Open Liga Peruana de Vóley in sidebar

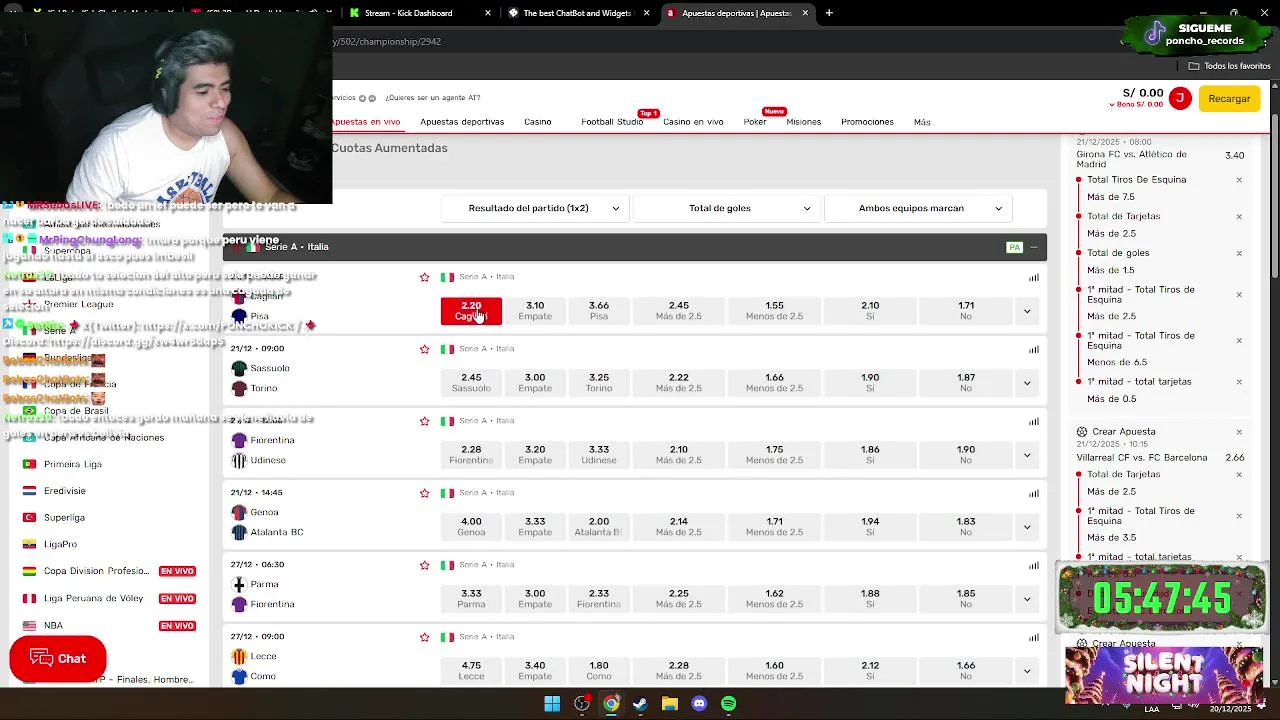[93, 598]
